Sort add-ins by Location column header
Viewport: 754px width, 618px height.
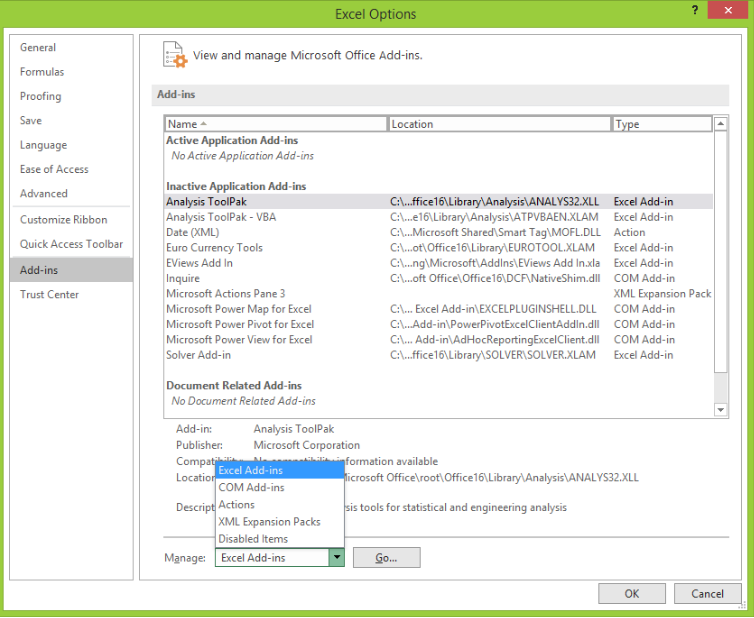tap(500, 124)
